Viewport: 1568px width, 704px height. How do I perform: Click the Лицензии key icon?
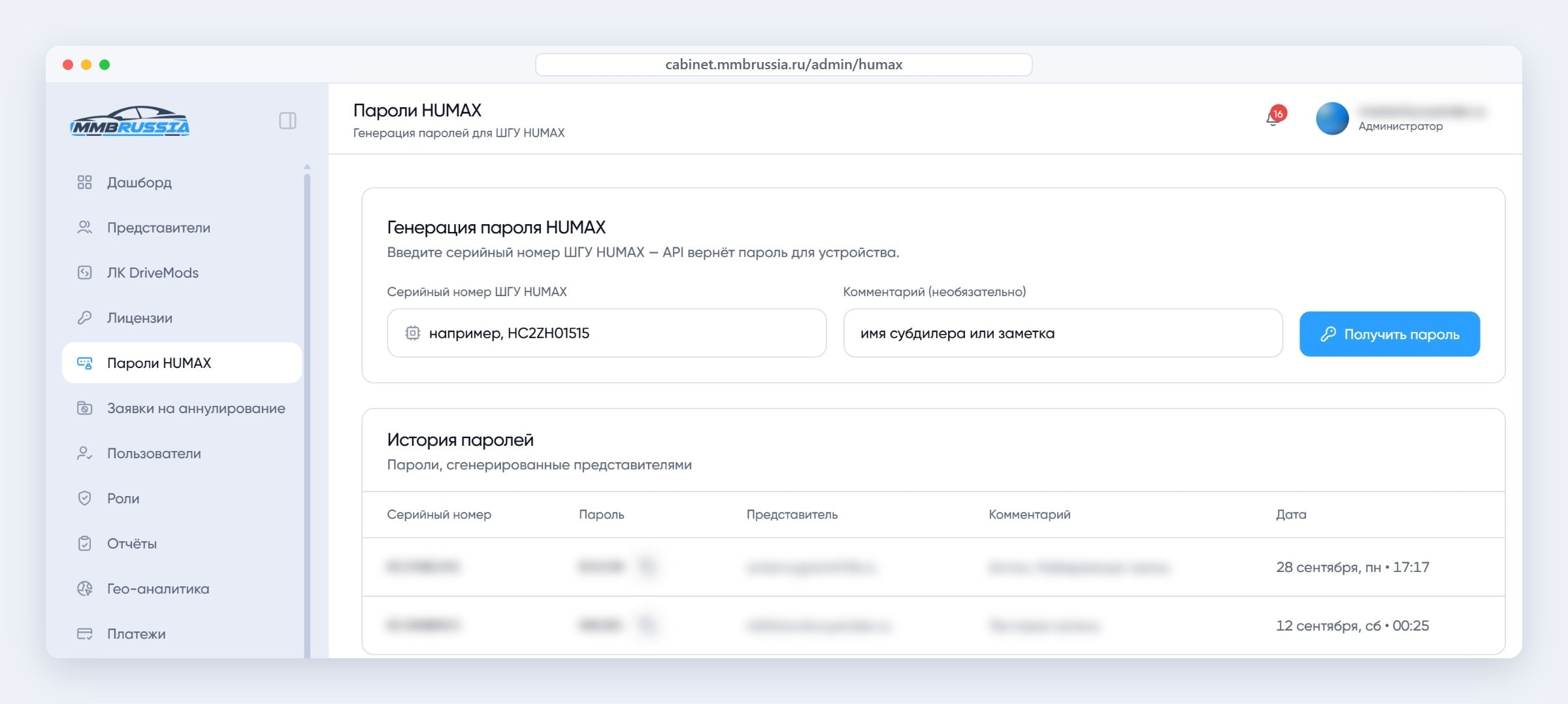tap(84, 318)
